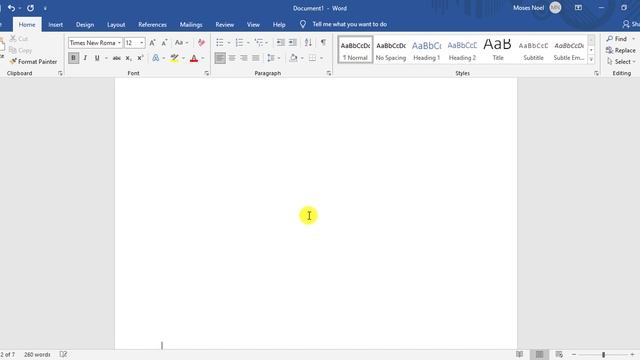This screenshot has width=640, height=360.
Task: Apply the No Spacing style
Action: [x=391, y=50]
